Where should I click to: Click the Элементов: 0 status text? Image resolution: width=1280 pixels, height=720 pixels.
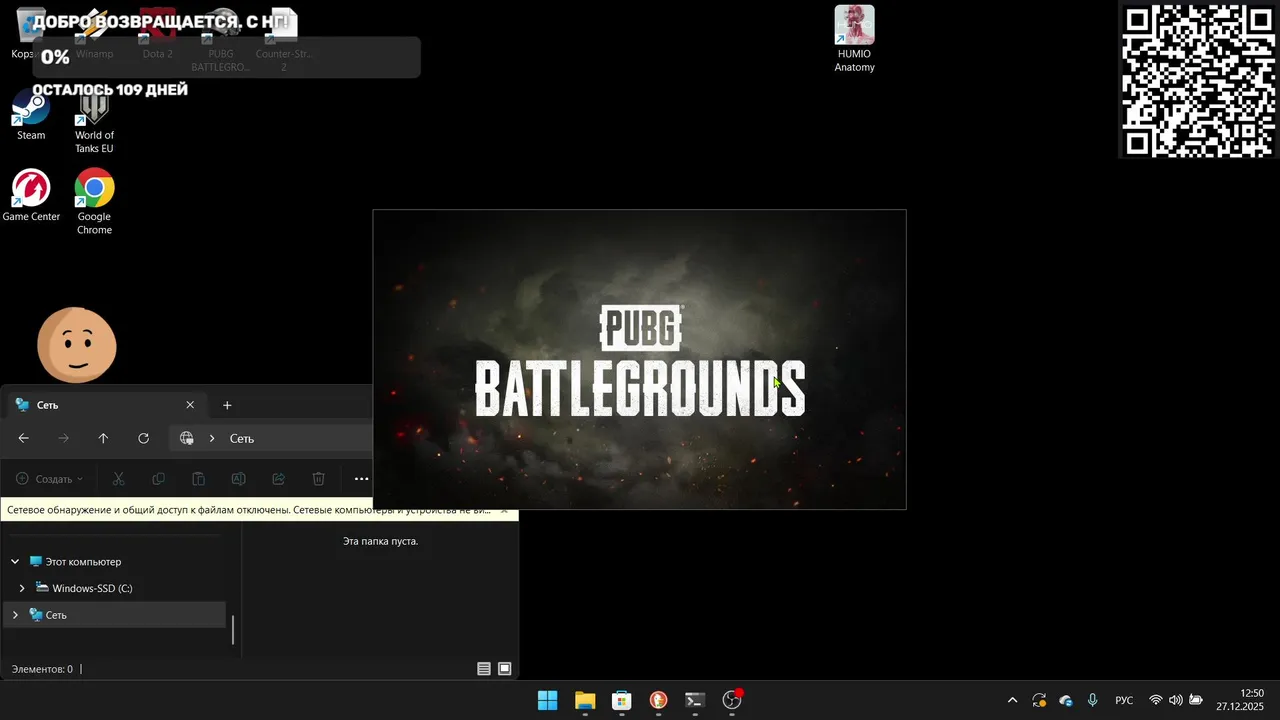(x=42, y=669)
